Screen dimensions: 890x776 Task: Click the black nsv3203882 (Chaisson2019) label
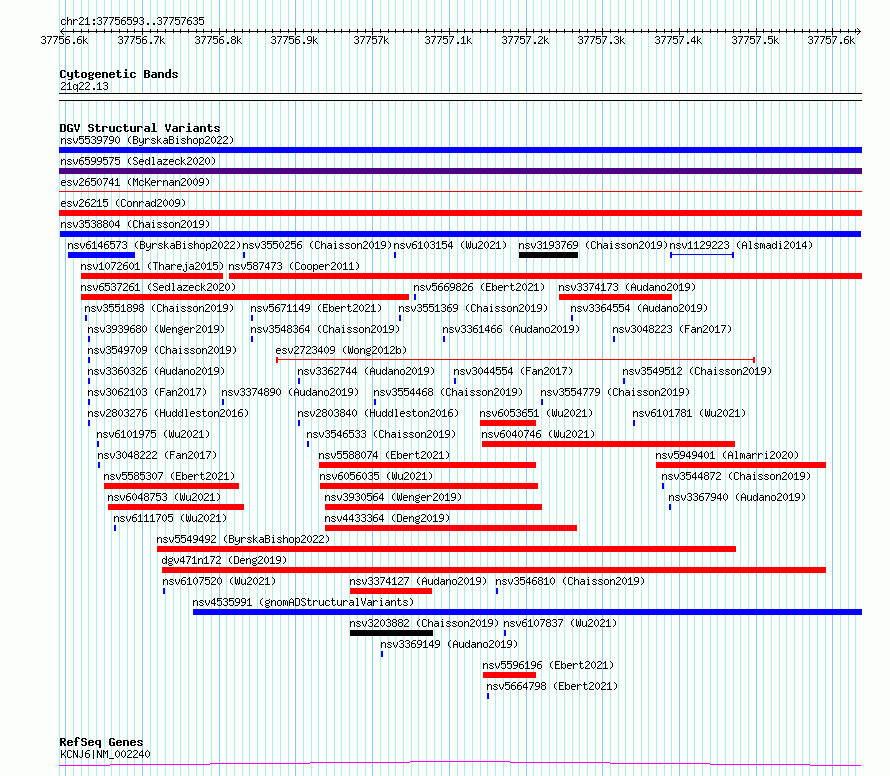click(x=424, y=623)
